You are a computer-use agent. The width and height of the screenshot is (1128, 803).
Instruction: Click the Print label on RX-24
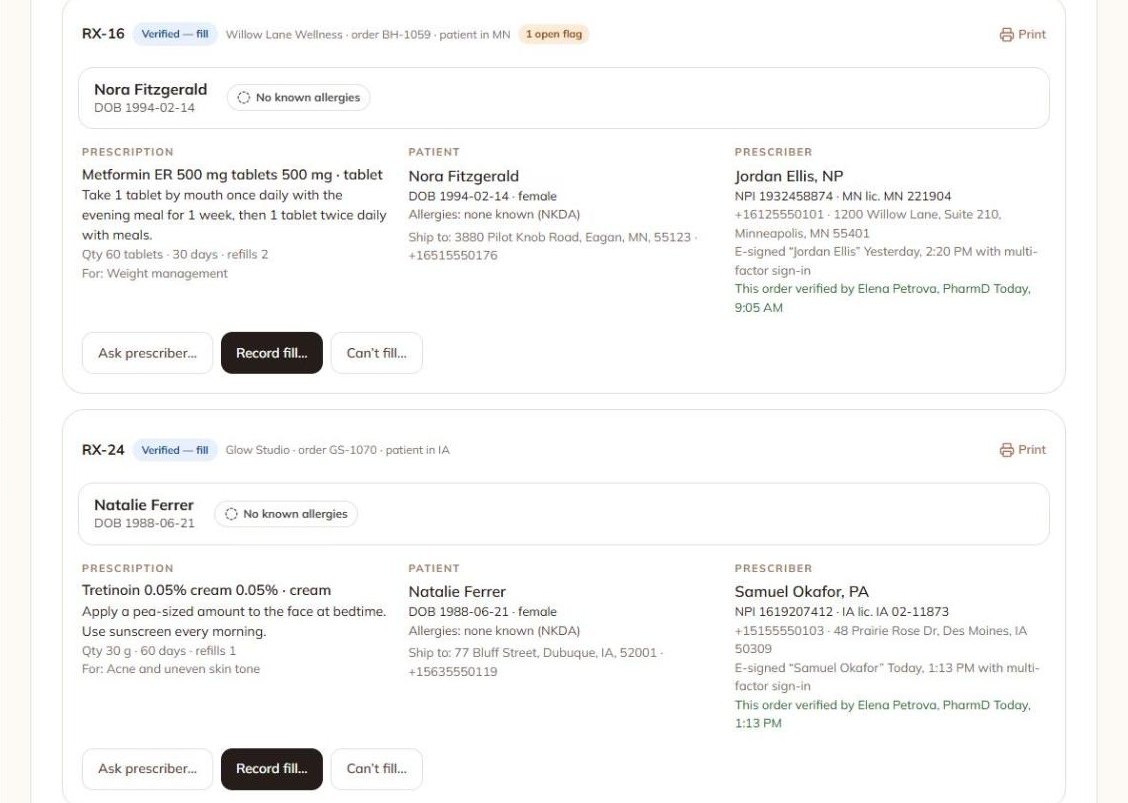[x=1032, y=450]
